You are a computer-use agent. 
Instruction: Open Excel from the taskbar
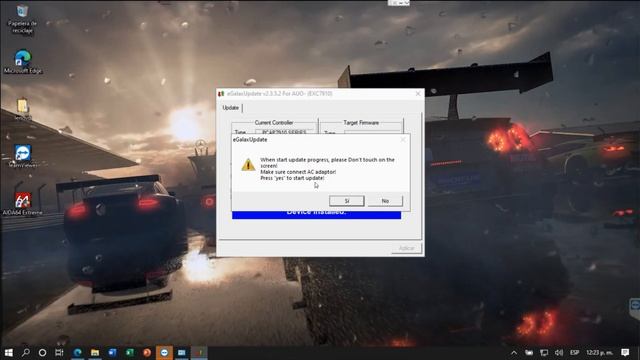click(129, 352)
